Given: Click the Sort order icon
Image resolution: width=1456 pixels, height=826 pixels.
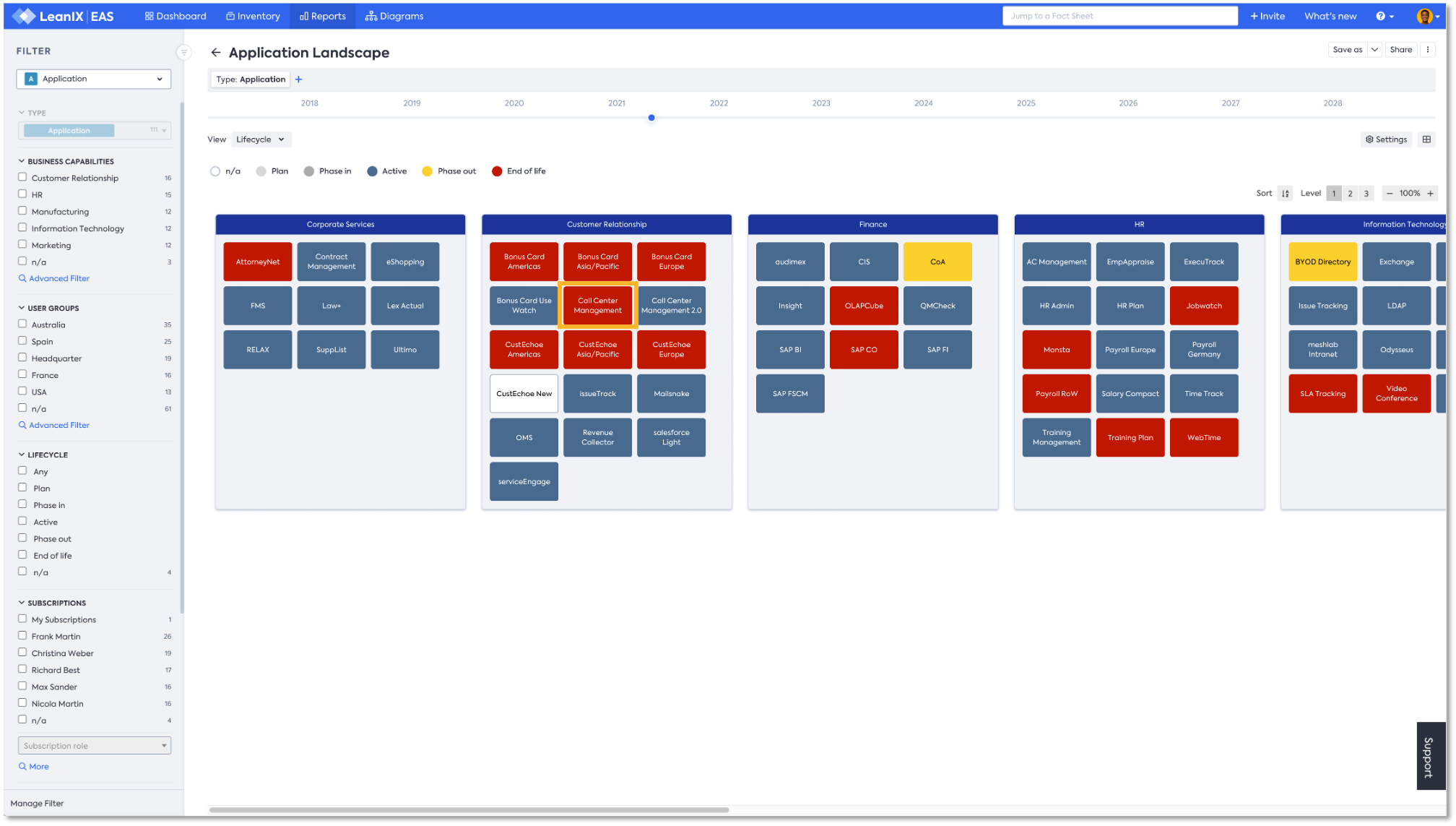Looking at the screenshot, I should pyautogui.click(x=1285, y=193).
